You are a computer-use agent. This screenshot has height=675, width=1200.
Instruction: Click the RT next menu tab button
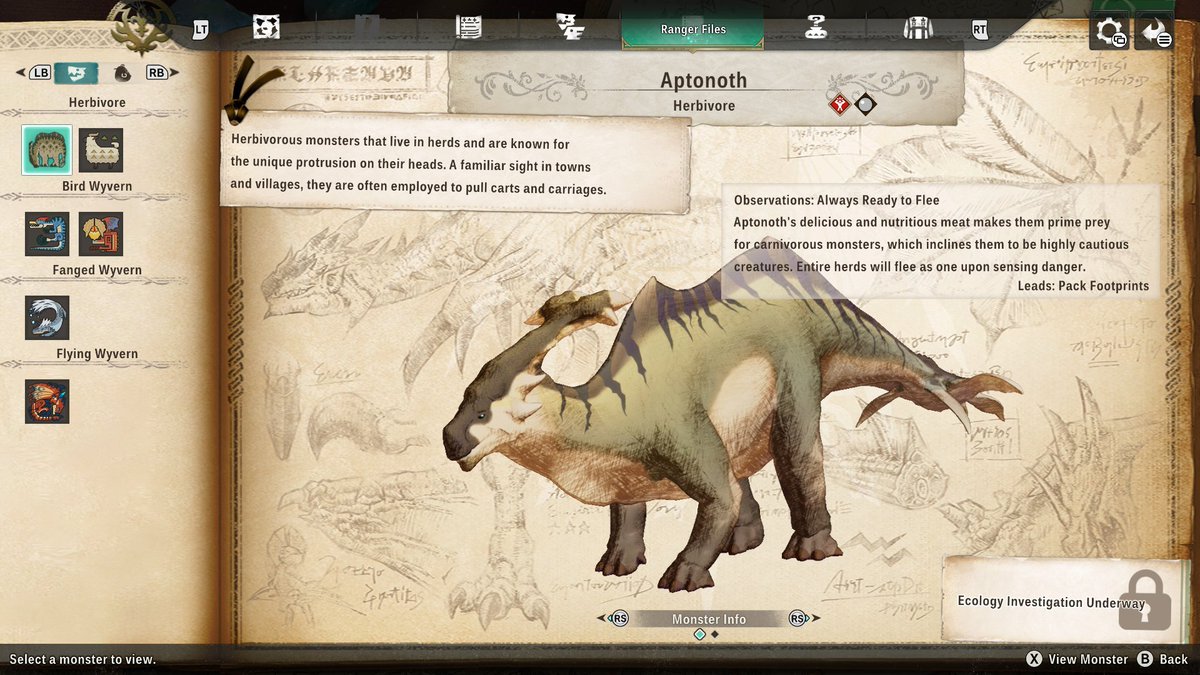979,29
